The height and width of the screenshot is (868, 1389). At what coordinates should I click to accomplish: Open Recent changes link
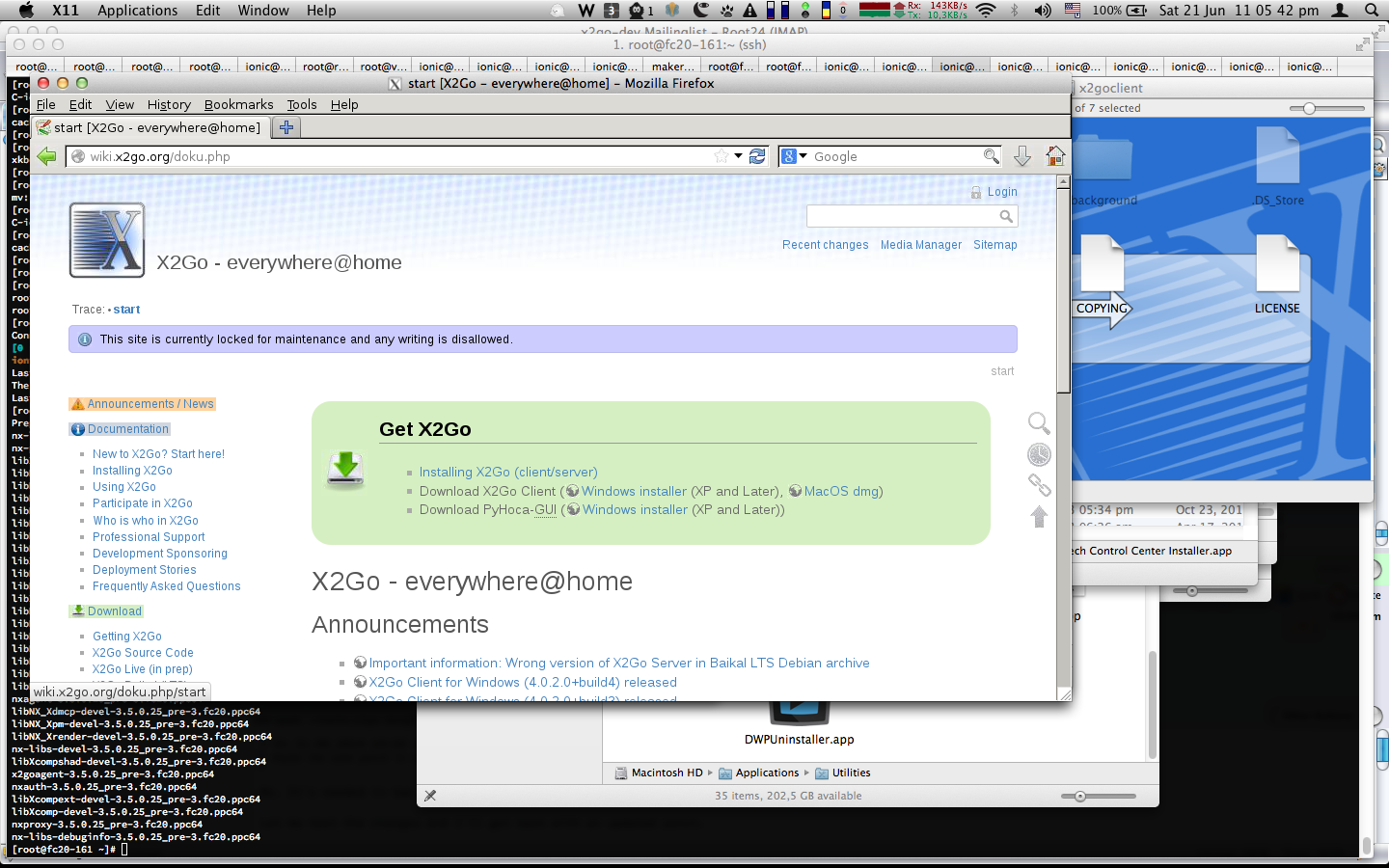(x=825, y=245)
